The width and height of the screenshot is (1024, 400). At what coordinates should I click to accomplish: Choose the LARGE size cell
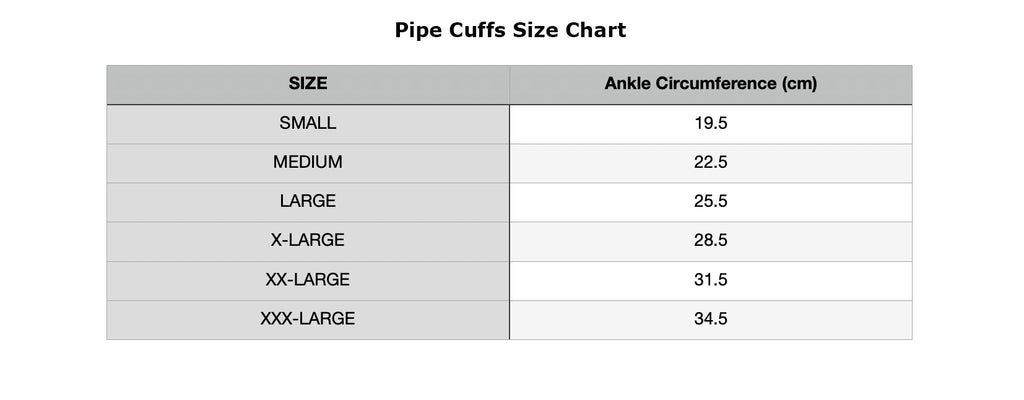pyautogui.click(x=308, y=202)
